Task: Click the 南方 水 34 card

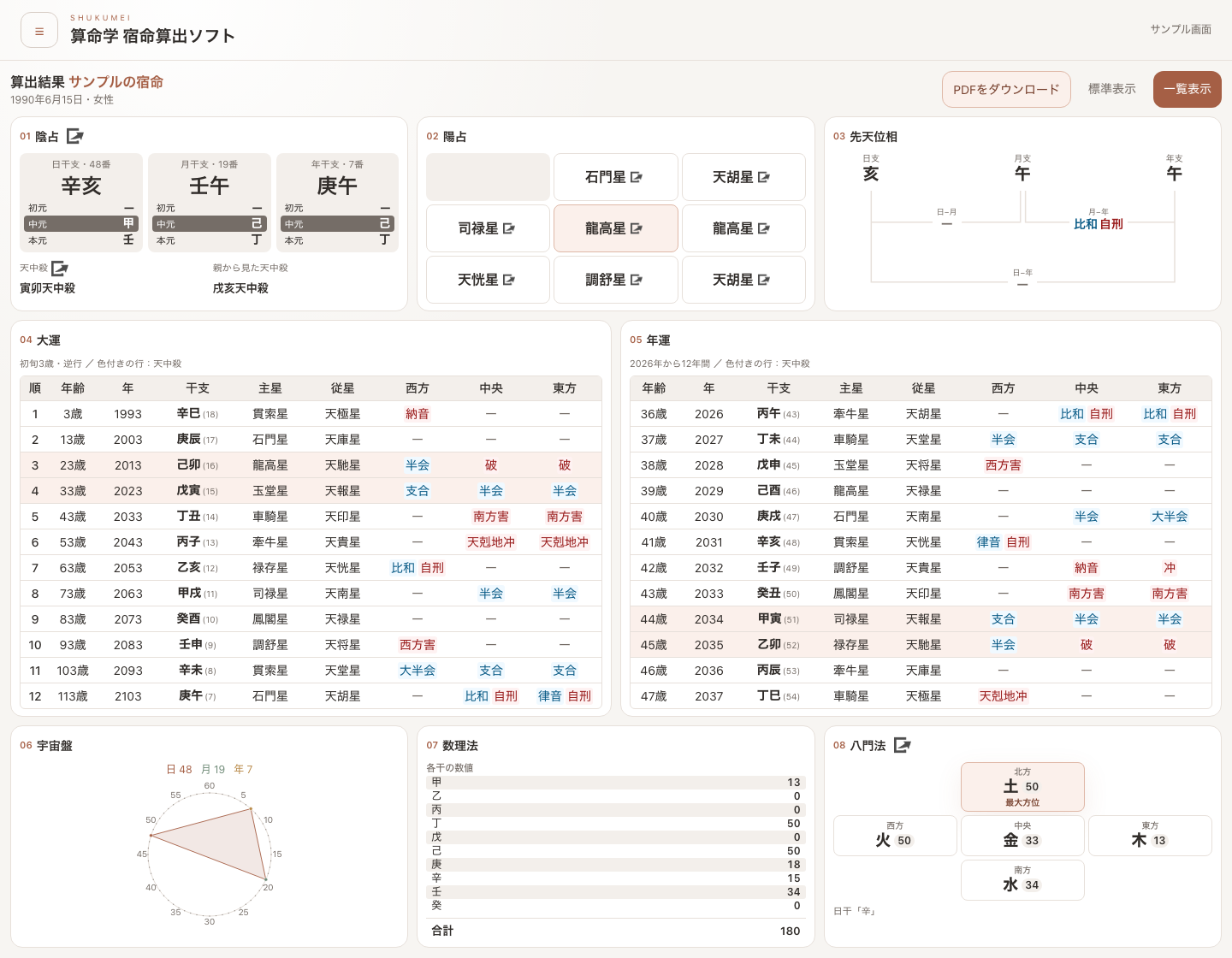Action: tap(1022, 880)
